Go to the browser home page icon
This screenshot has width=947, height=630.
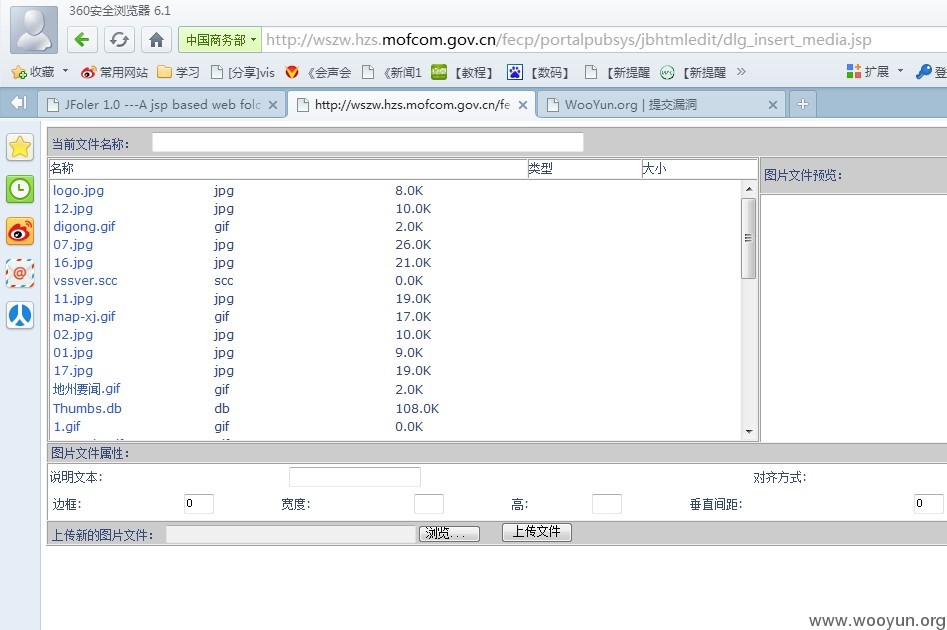(x=156, y=40)
